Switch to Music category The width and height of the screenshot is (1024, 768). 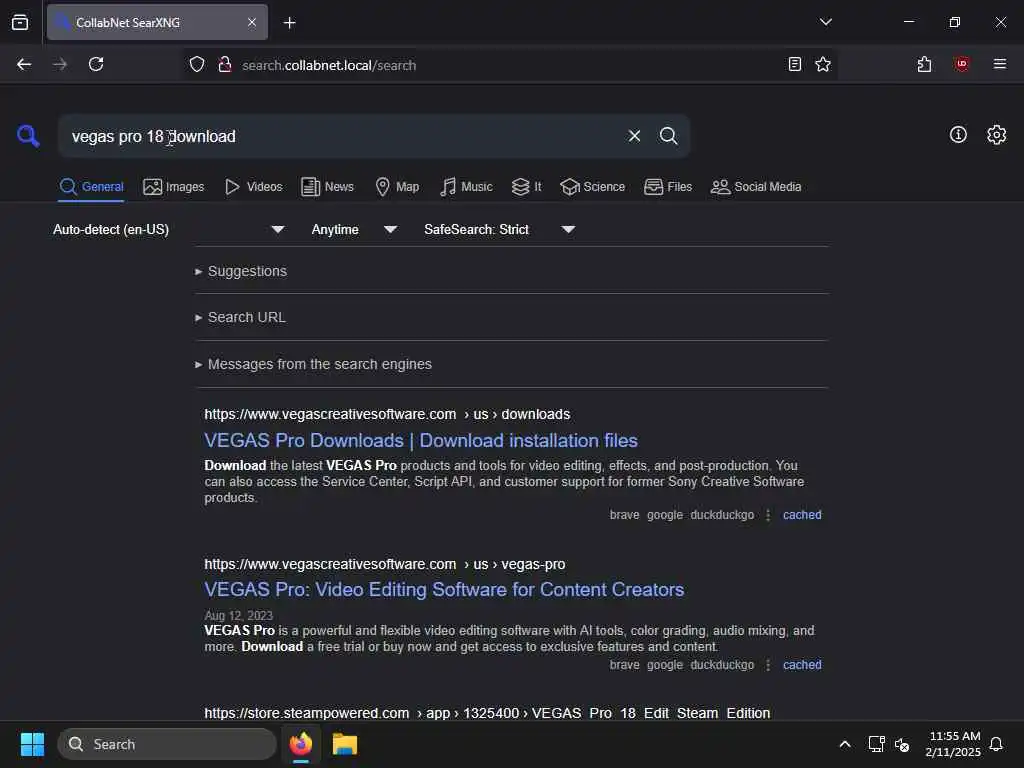pyautogui.click(x=466, y=187)
